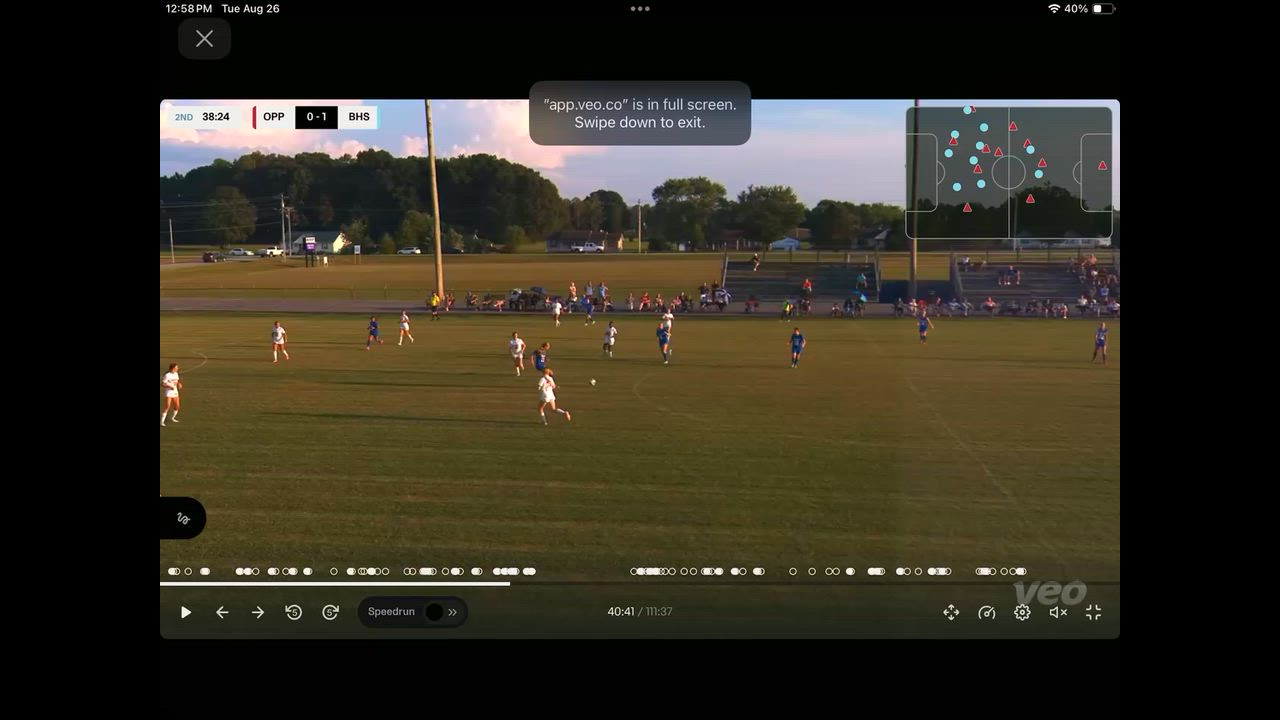The image size is (1280, 720).
Task: Open the drawing annotation tool
Action: (183, 518)
